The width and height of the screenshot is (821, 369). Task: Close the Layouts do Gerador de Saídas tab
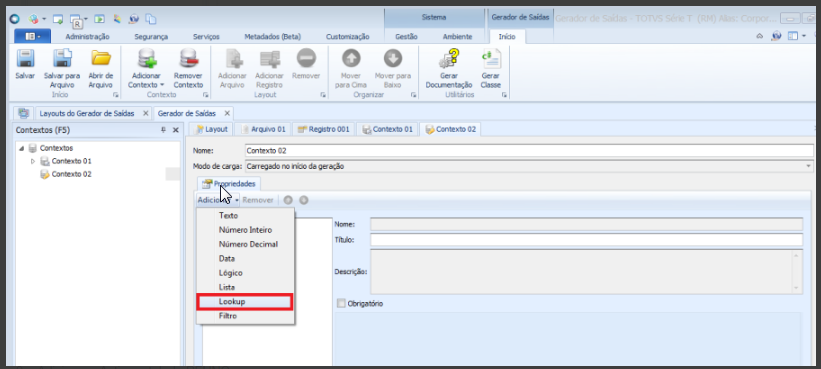pyautogui.click(x=146, y=113)
